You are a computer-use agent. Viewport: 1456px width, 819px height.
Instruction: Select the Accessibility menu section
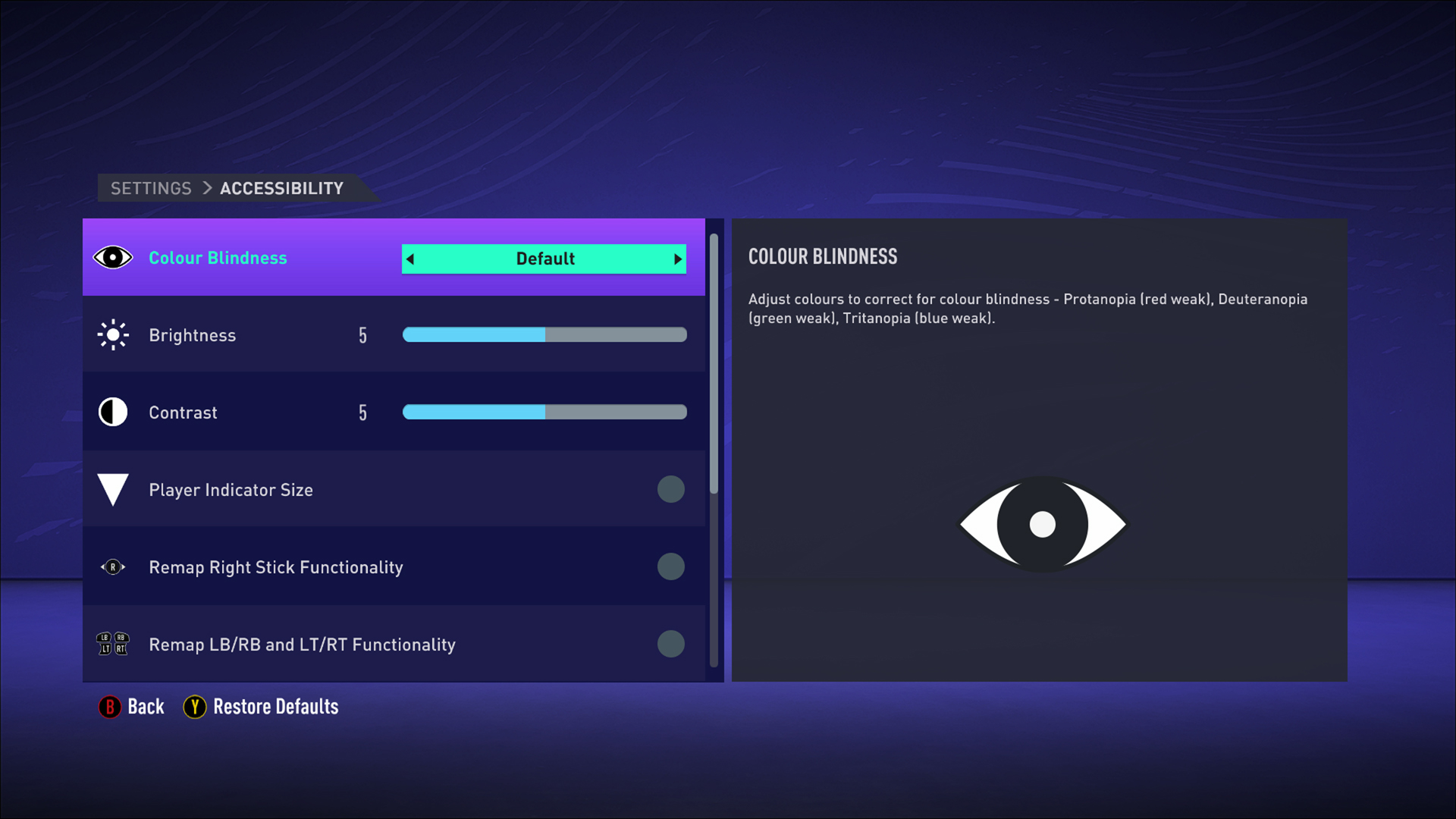tap(282, 188)
